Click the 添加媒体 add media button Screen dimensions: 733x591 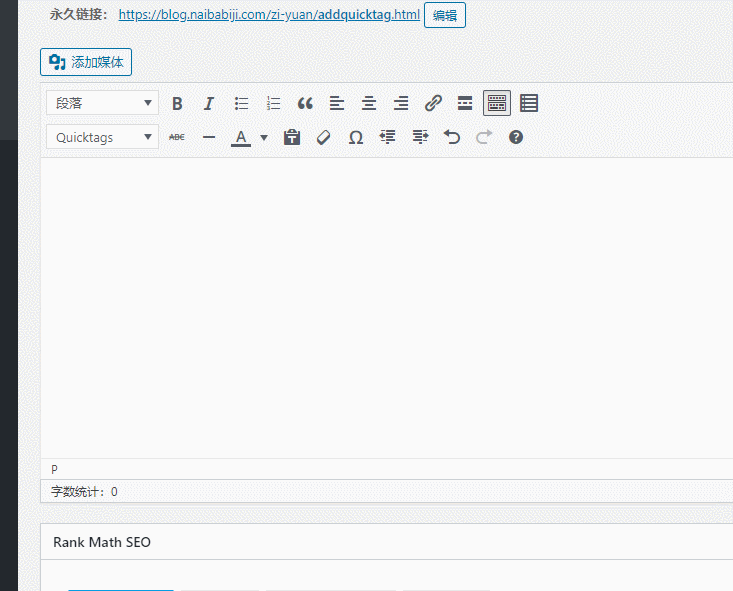[x=86, y=62]
